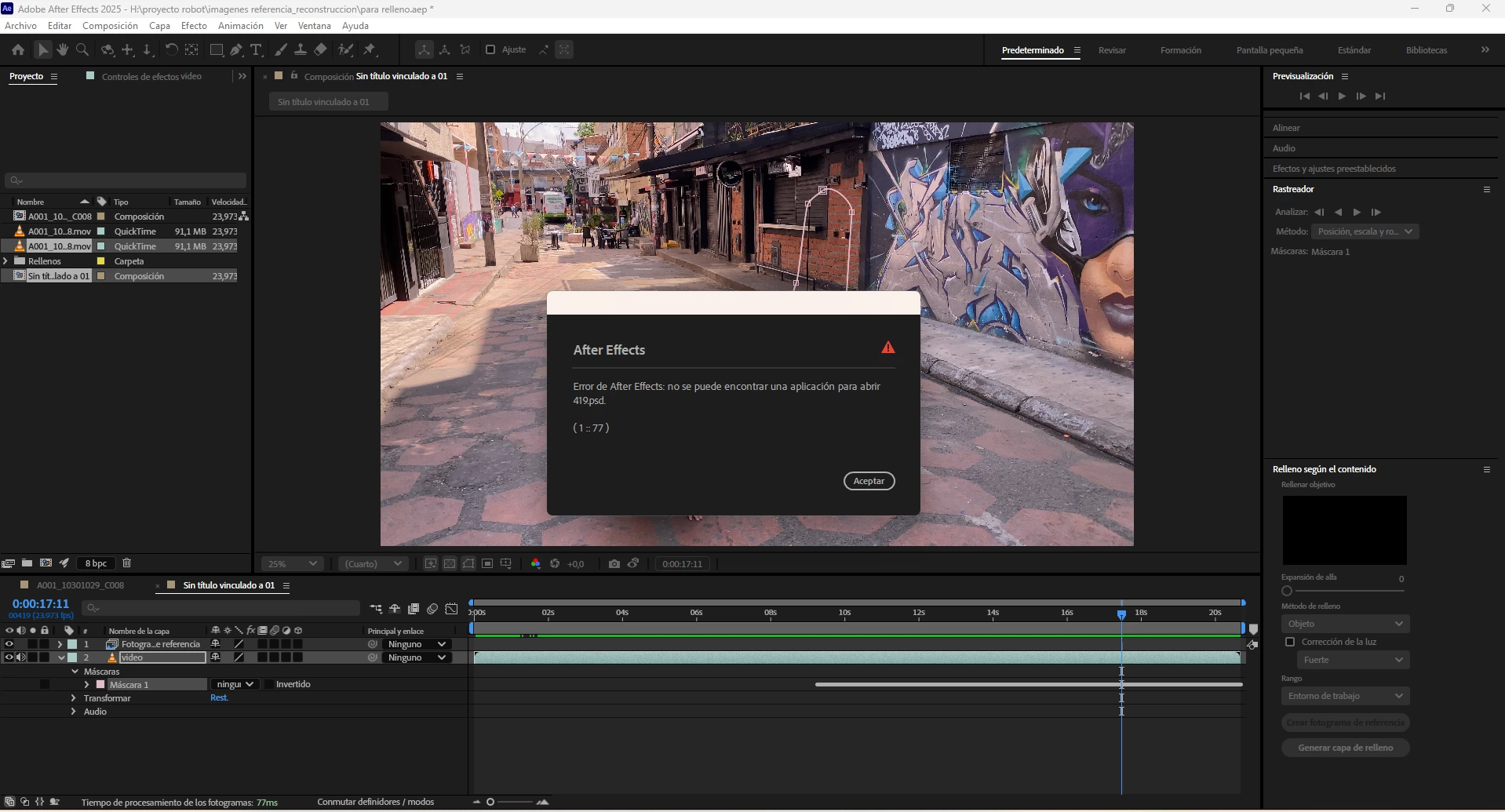Open the Graph Editor in timeline
Image resolution: width=1505 pixels, height=812 pixels.
pyautogui.click(x=451, y=608)
